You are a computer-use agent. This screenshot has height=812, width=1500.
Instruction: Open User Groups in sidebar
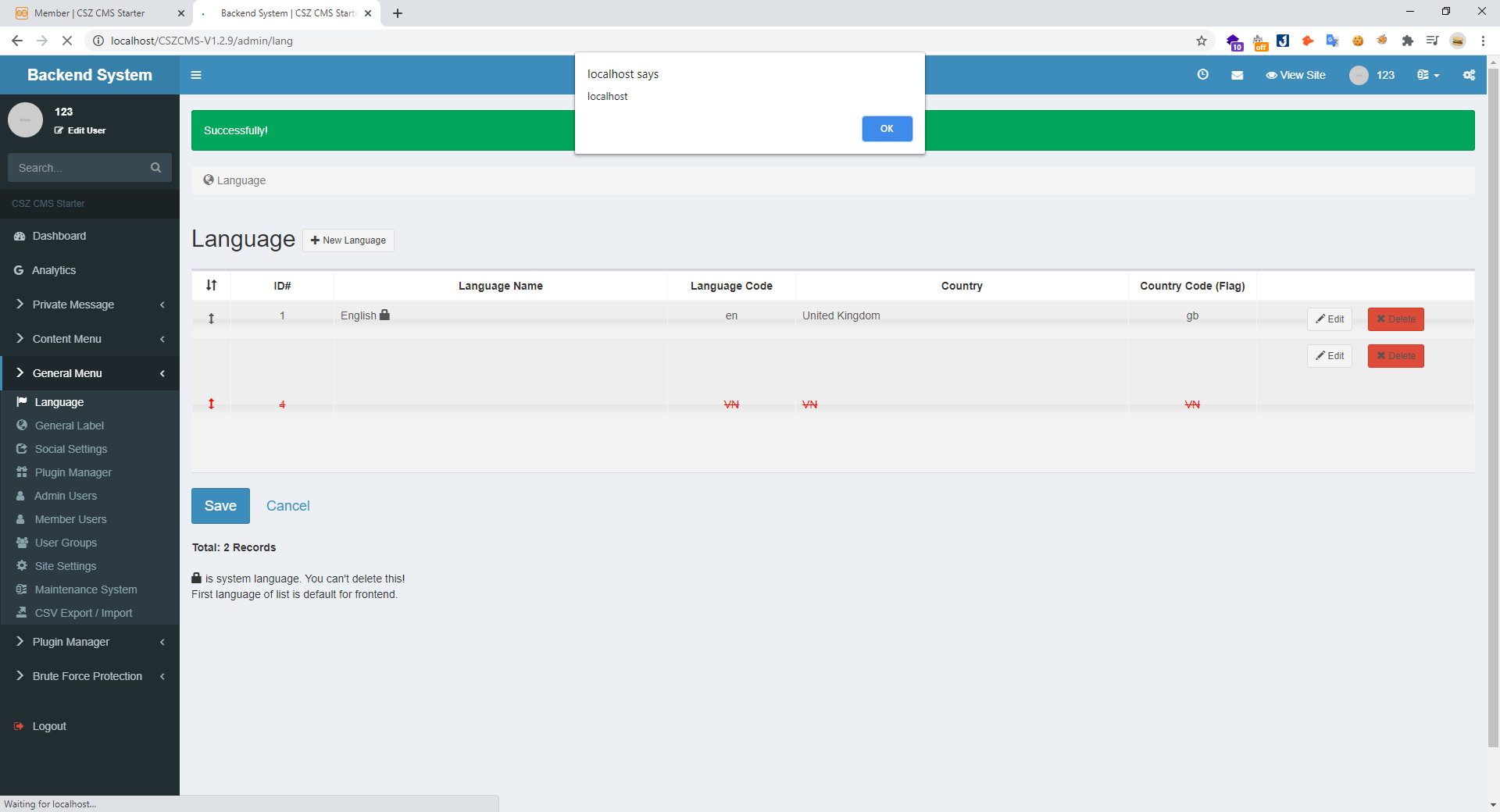click(x=90, y=543)
